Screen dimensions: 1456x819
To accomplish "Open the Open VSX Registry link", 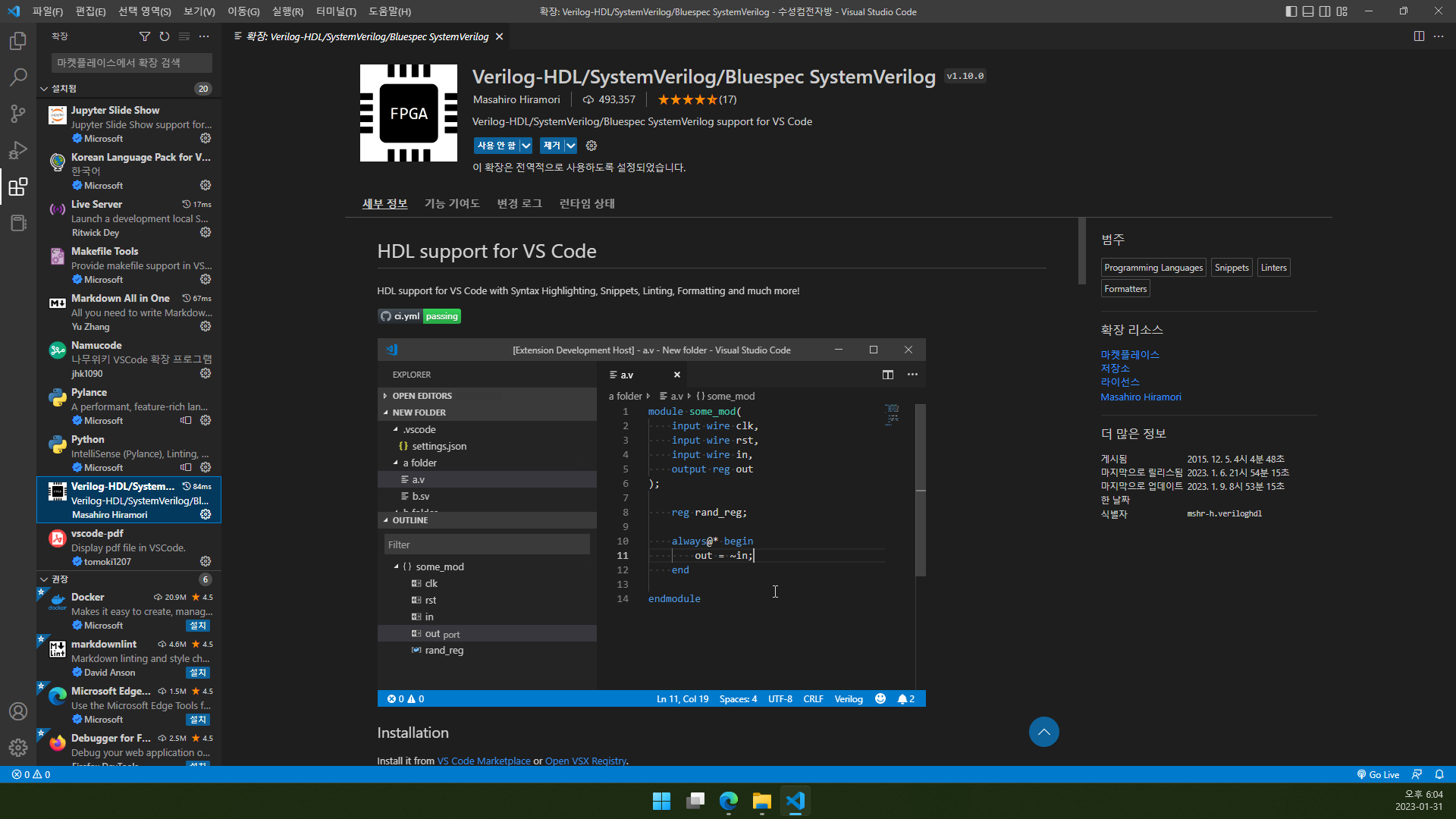I will pos(585,761).
